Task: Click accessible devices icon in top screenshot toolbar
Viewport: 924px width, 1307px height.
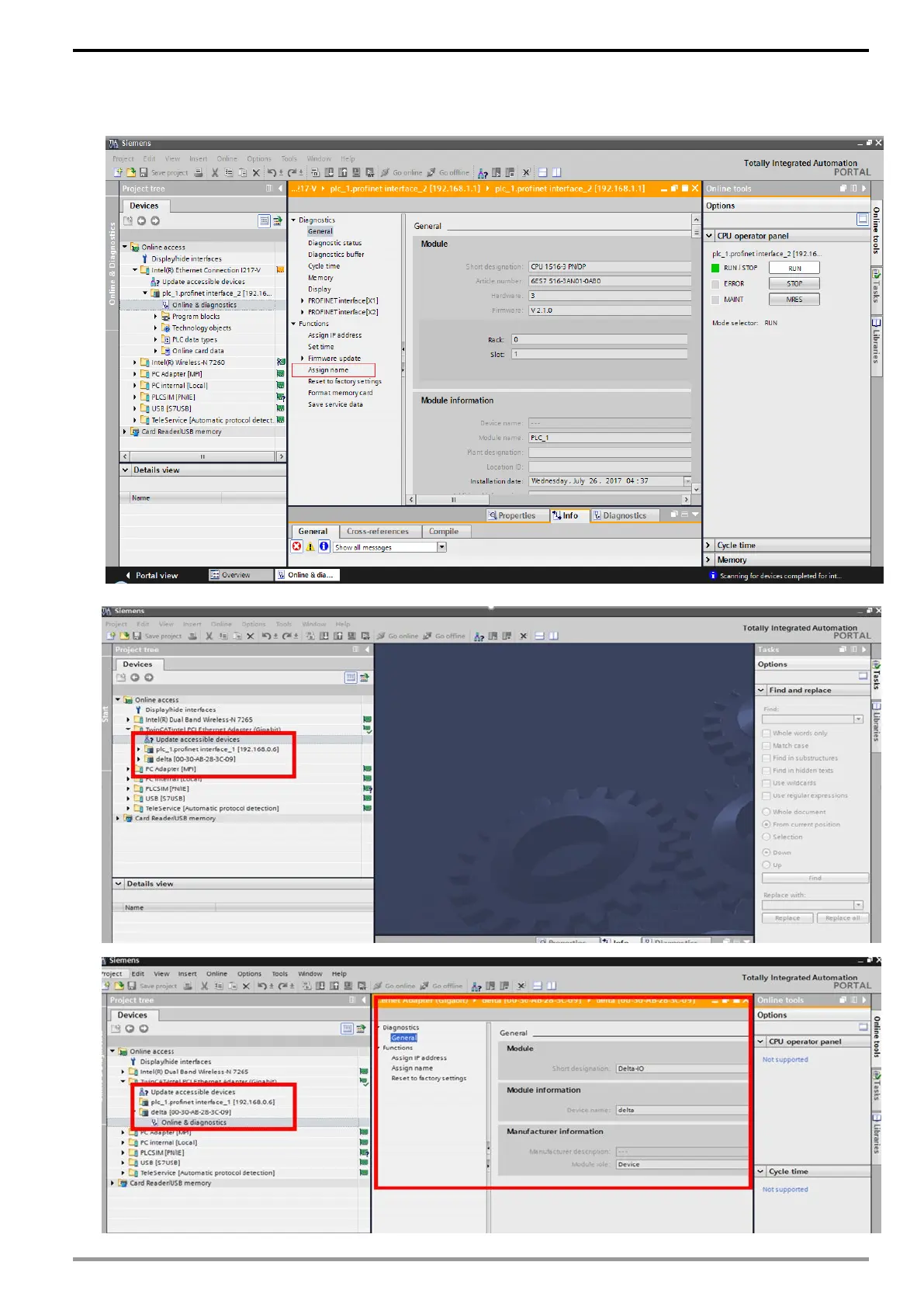Action: click(483, 172)
